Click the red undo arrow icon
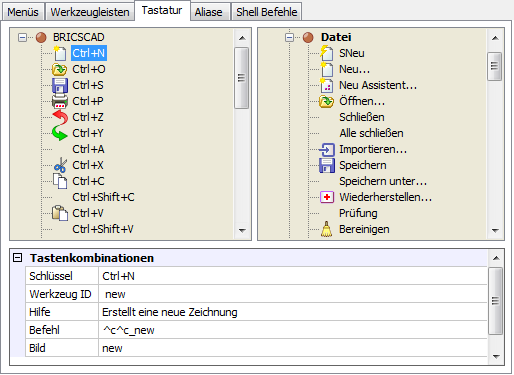 60,117
